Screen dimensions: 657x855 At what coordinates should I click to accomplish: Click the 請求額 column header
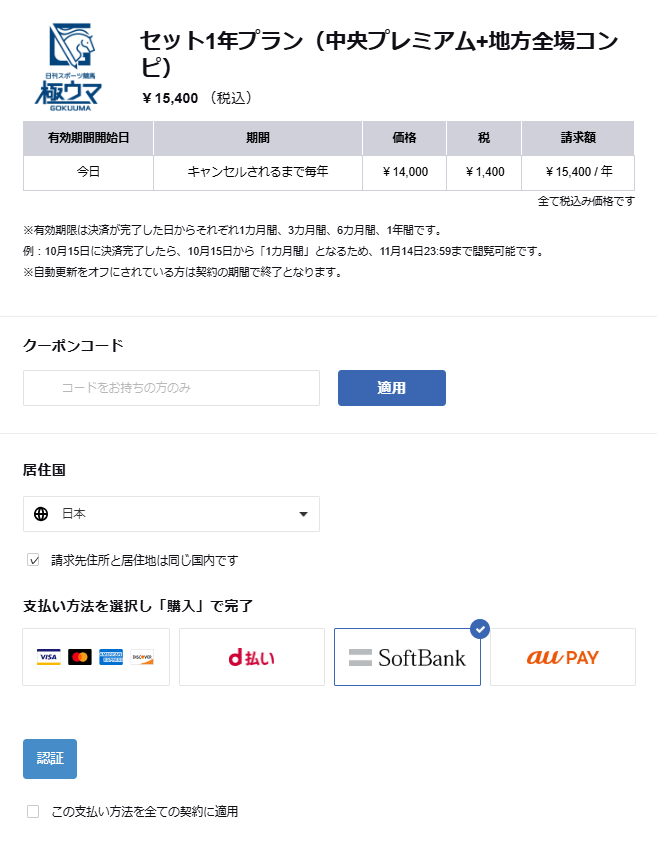tap(578, 138)
